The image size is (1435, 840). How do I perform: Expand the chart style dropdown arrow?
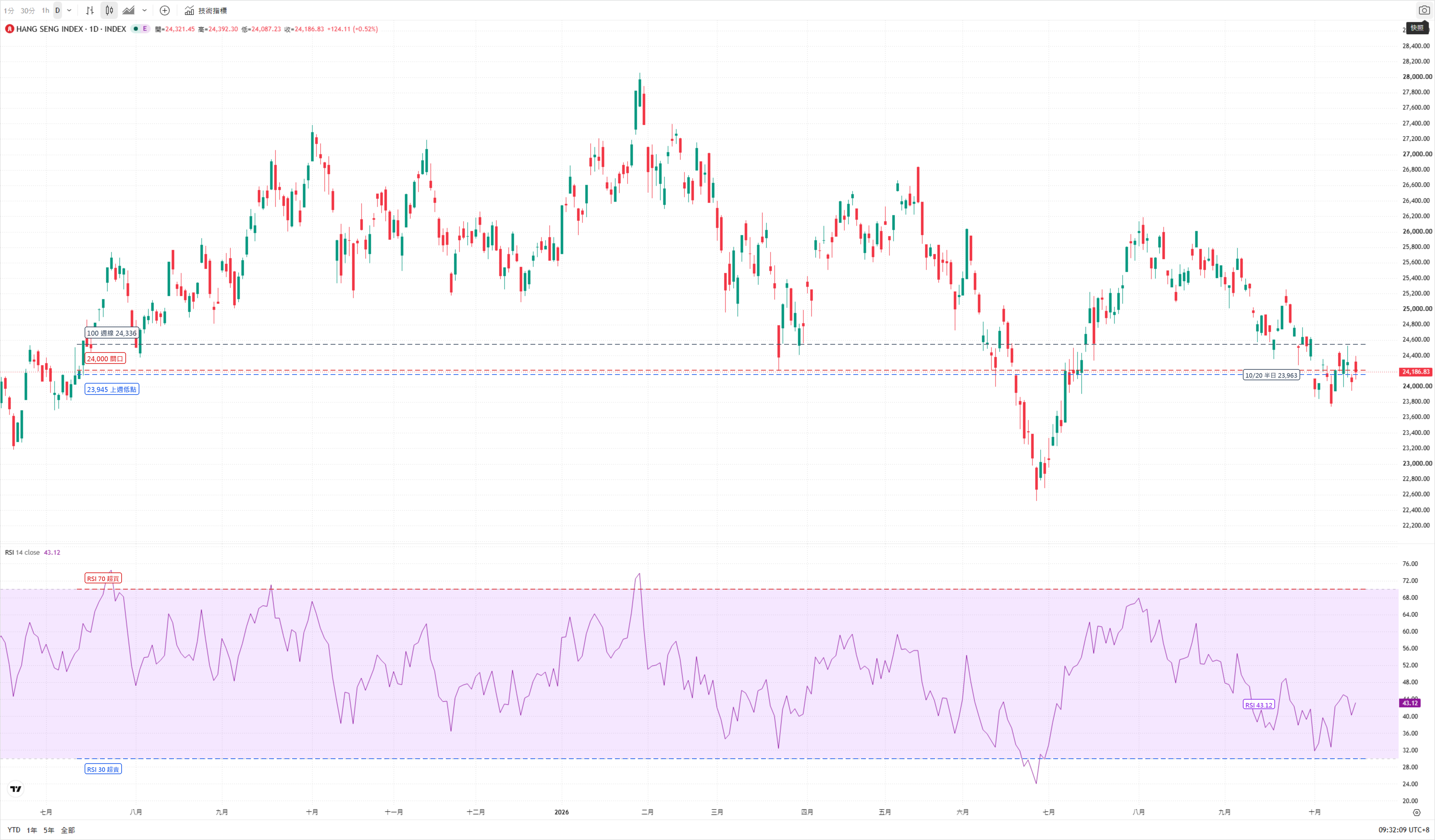tap(145, 10)
